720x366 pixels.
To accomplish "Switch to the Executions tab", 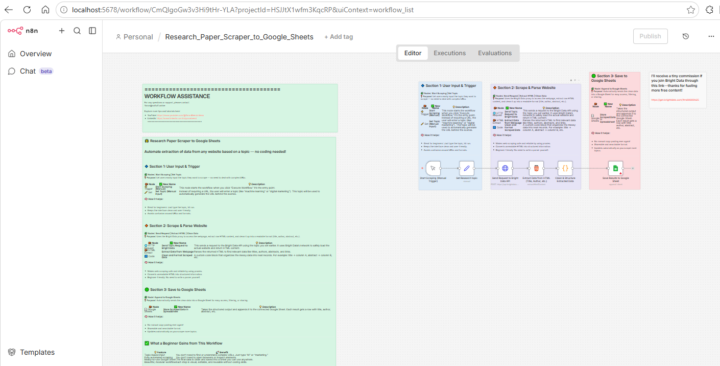I will coord(450,53).
